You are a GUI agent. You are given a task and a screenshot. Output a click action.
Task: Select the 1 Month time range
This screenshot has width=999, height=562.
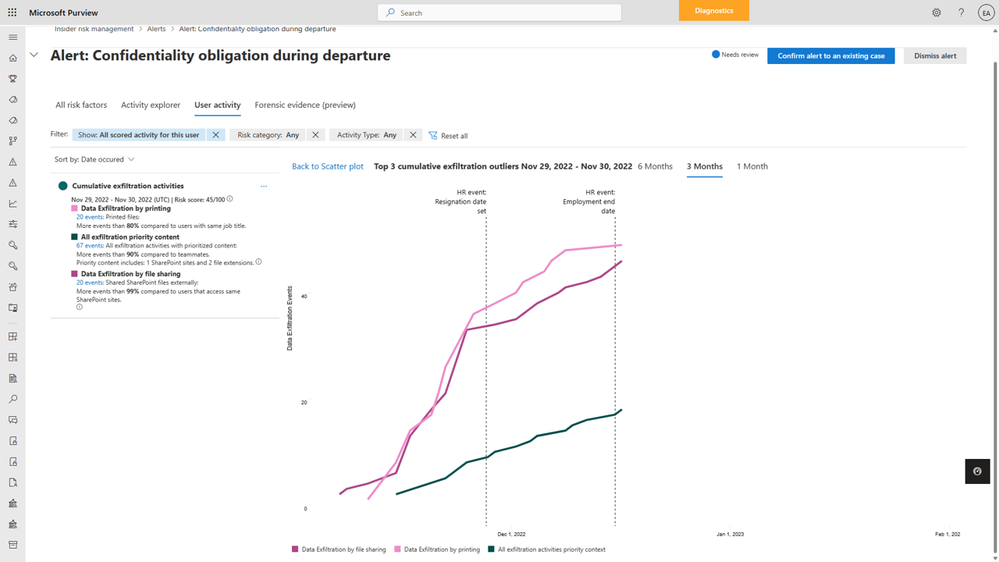coord(752,166)
